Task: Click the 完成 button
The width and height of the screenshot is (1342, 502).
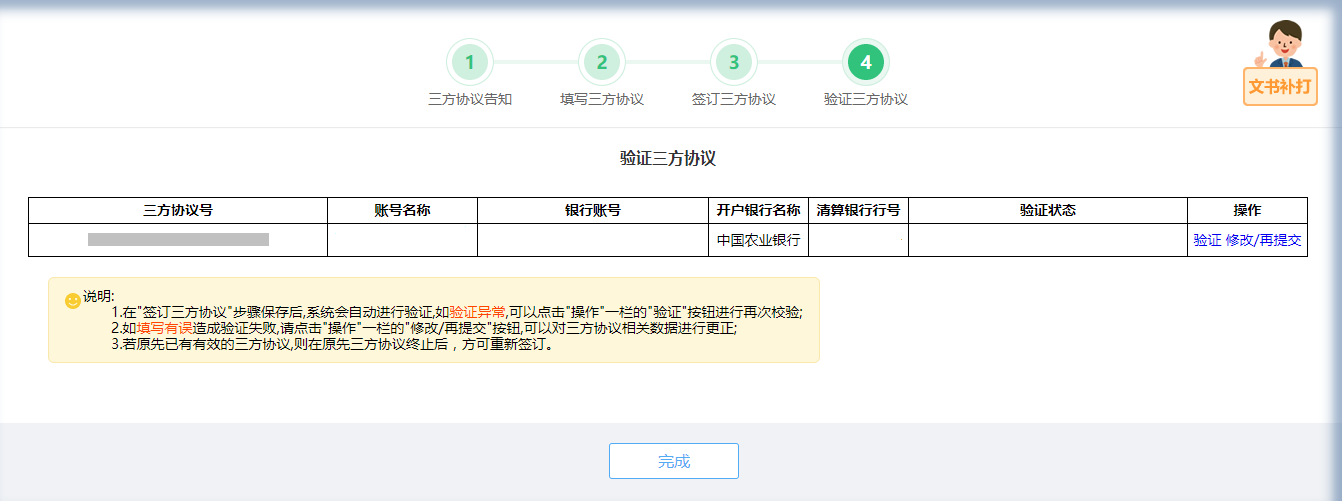Action: click(x=674, y=461)
